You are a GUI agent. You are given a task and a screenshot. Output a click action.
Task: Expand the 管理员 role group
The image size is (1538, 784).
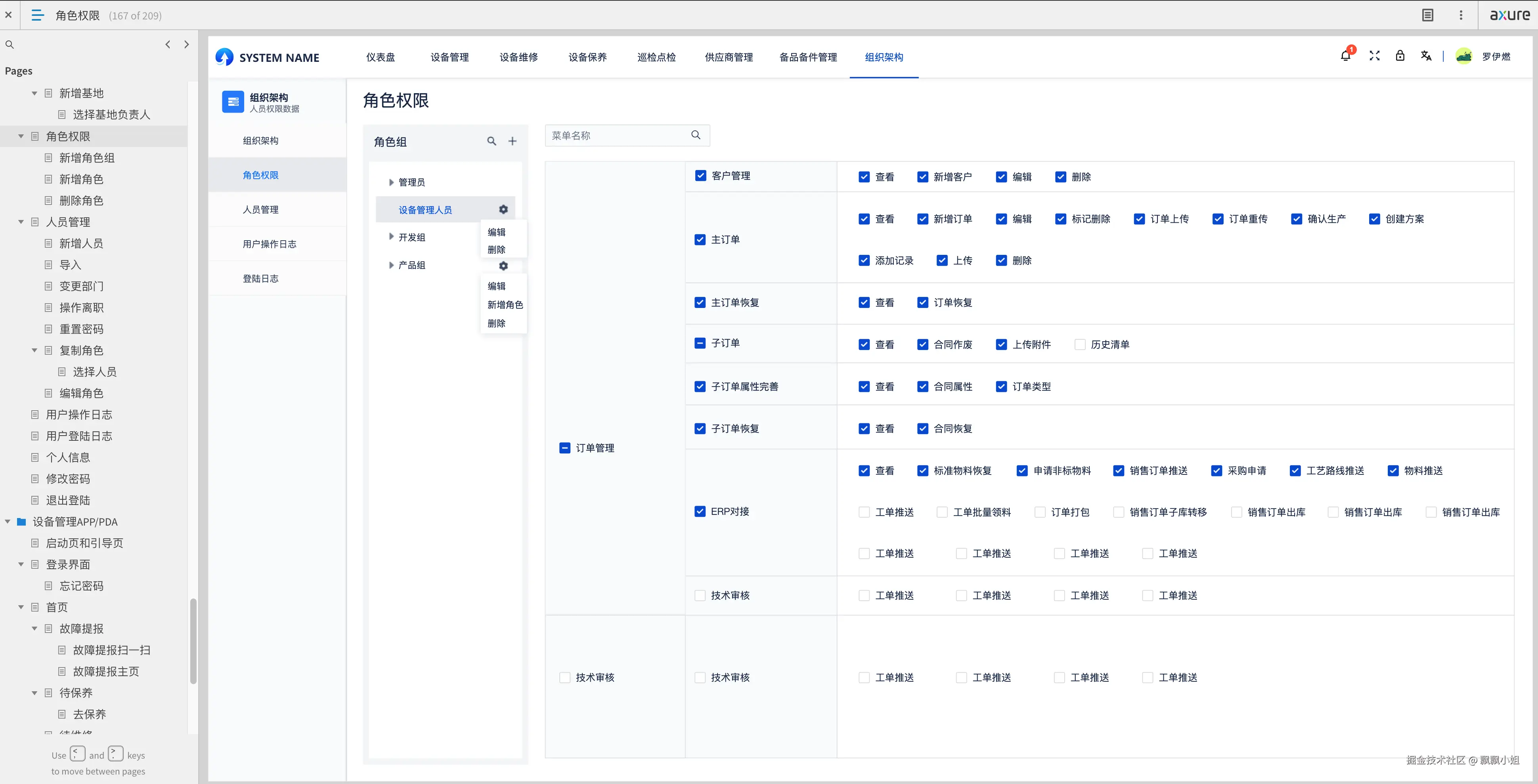[391, 182]
